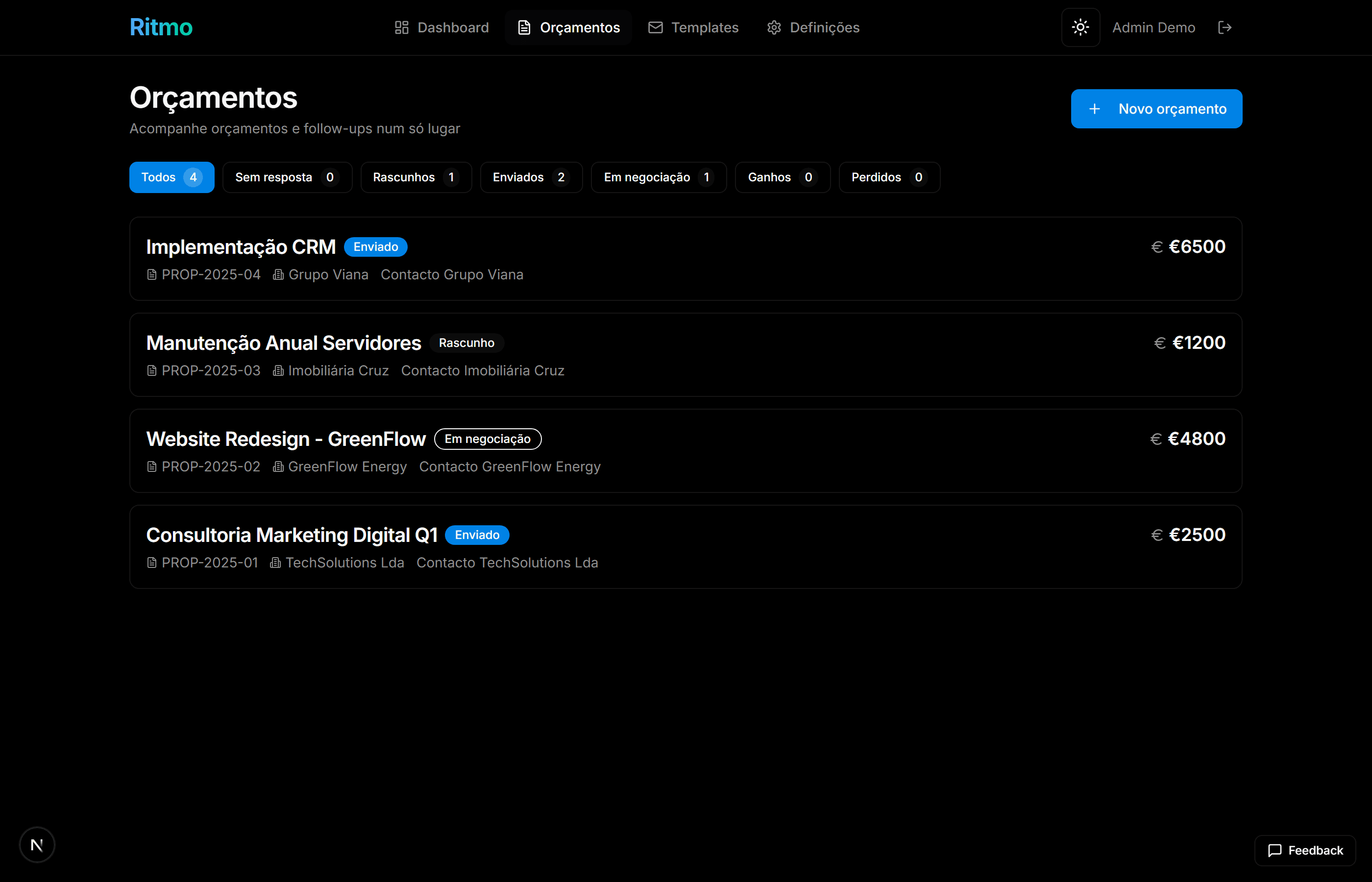
Task: Click Admin Demo user name
Action: pos(1153,27)
